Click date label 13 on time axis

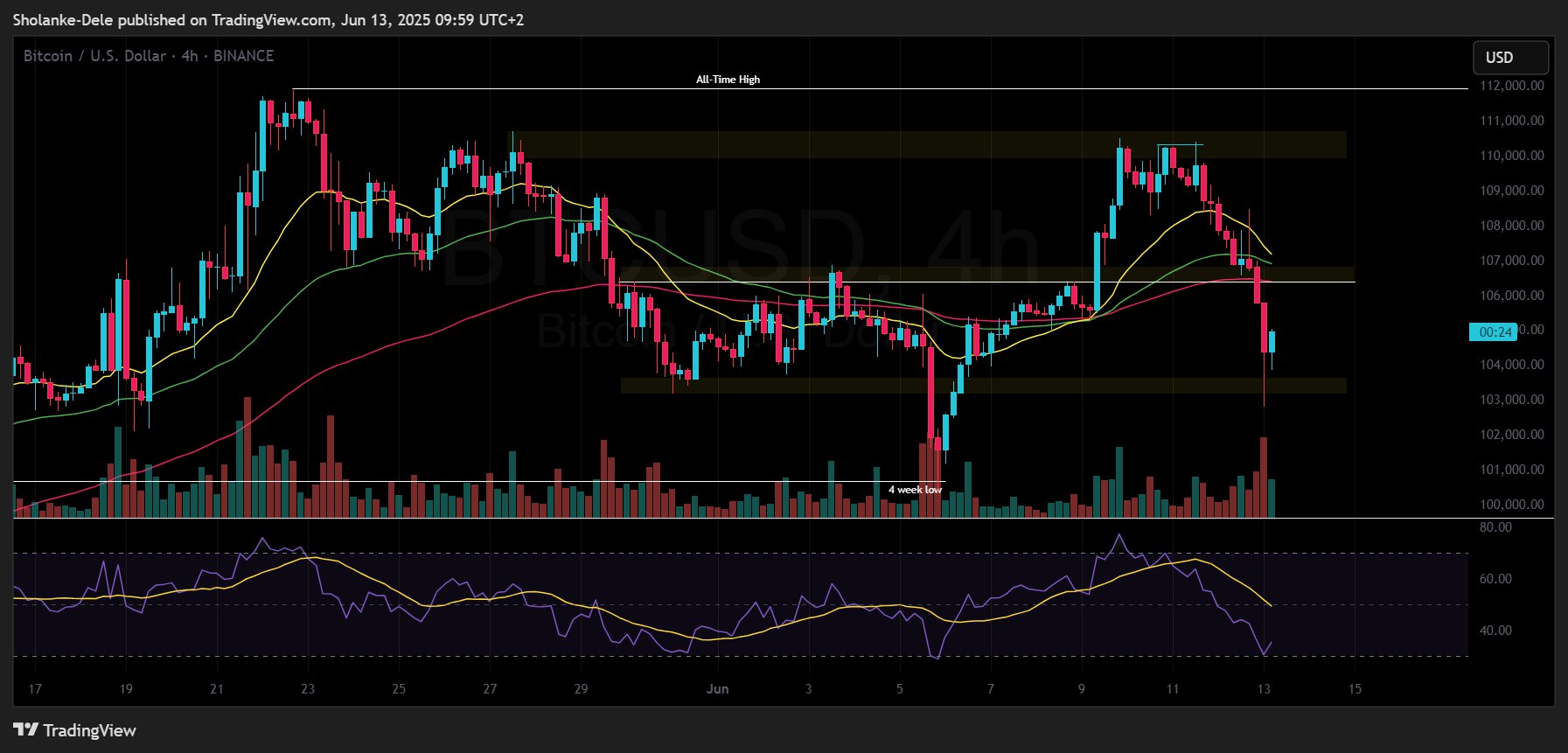coord(1264,689)
